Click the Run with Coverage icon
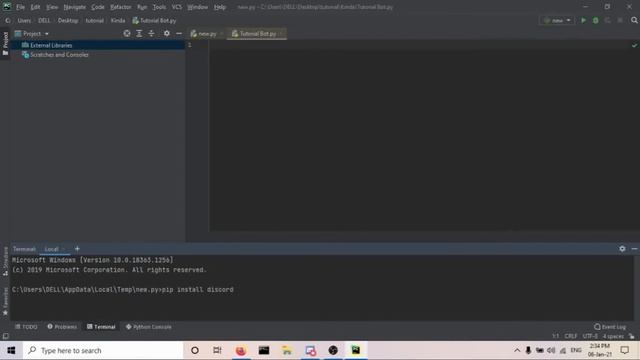 [608, 20]
